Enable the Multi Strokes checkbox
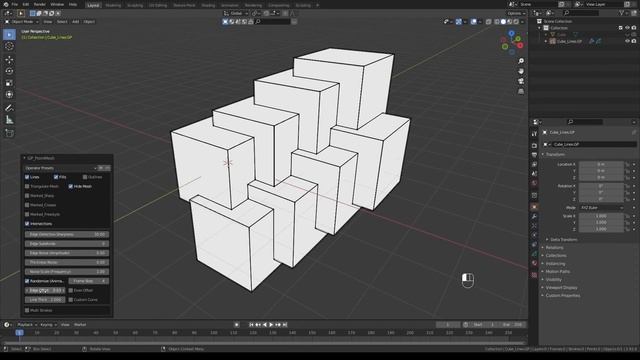Screen dimensions: 640x360 (x=27, y=310)
